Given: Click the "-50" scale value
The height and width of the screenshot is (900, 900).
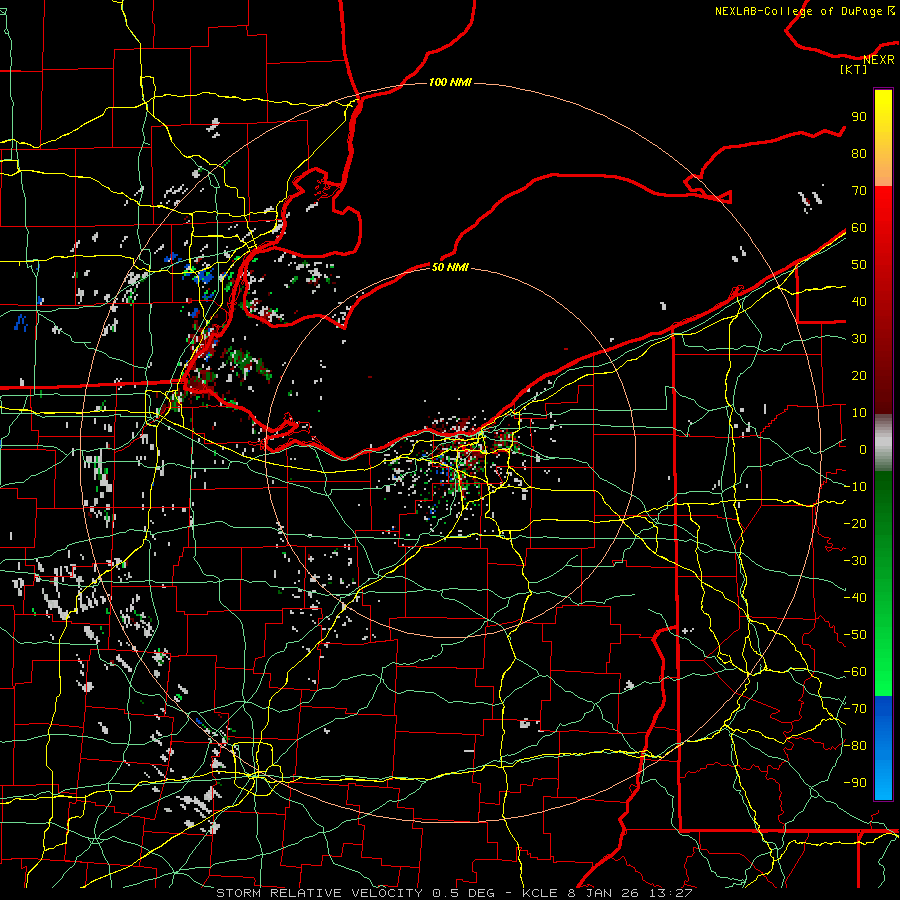Looking at the screenshot, I should (x=855, y=635).
